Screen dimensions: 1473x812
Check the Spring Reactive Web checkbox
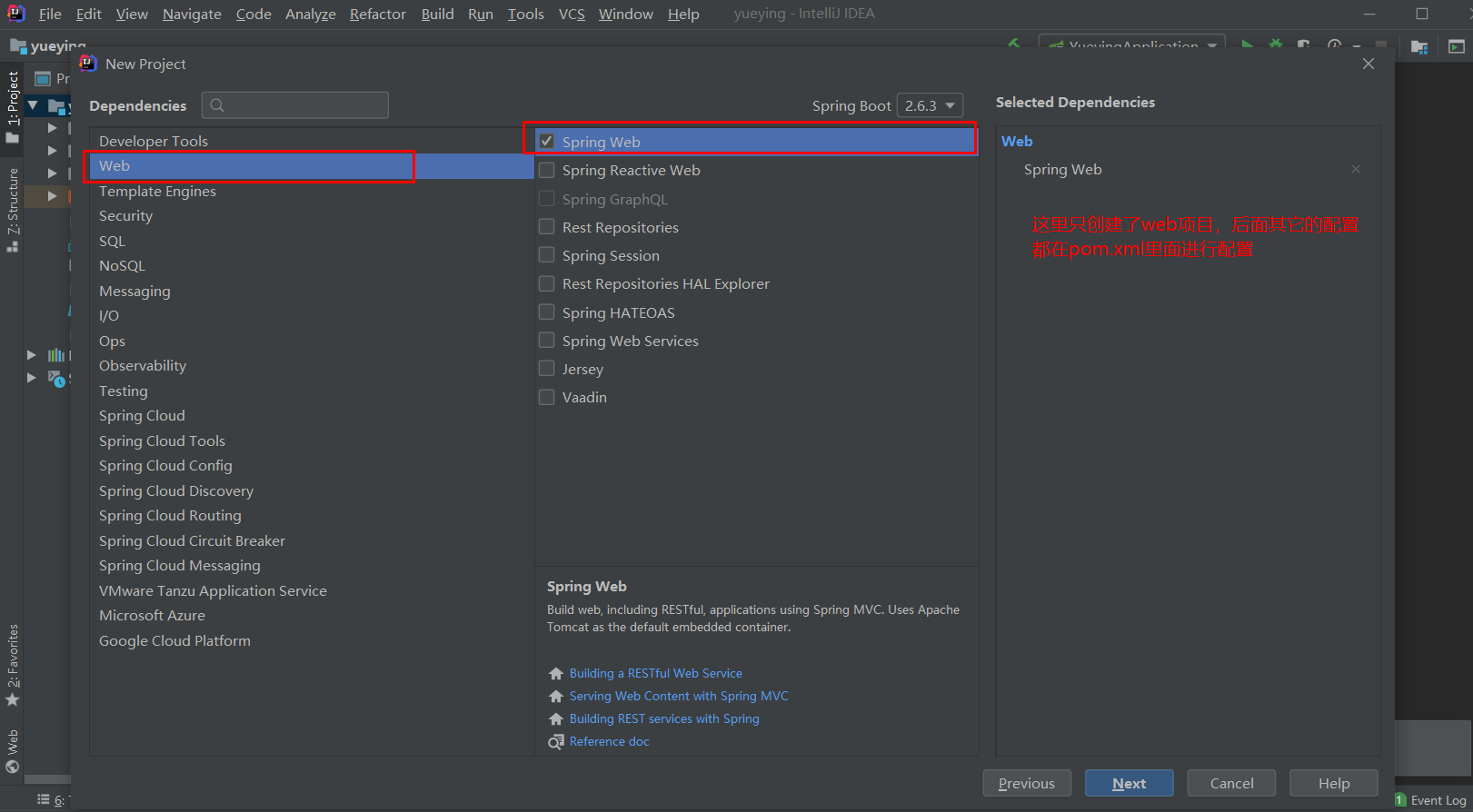coord(547,170)
